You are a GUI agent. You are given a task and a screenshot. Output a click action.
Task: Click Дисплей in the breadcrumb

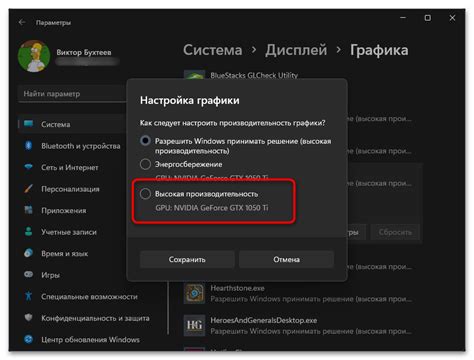(296, 50)
